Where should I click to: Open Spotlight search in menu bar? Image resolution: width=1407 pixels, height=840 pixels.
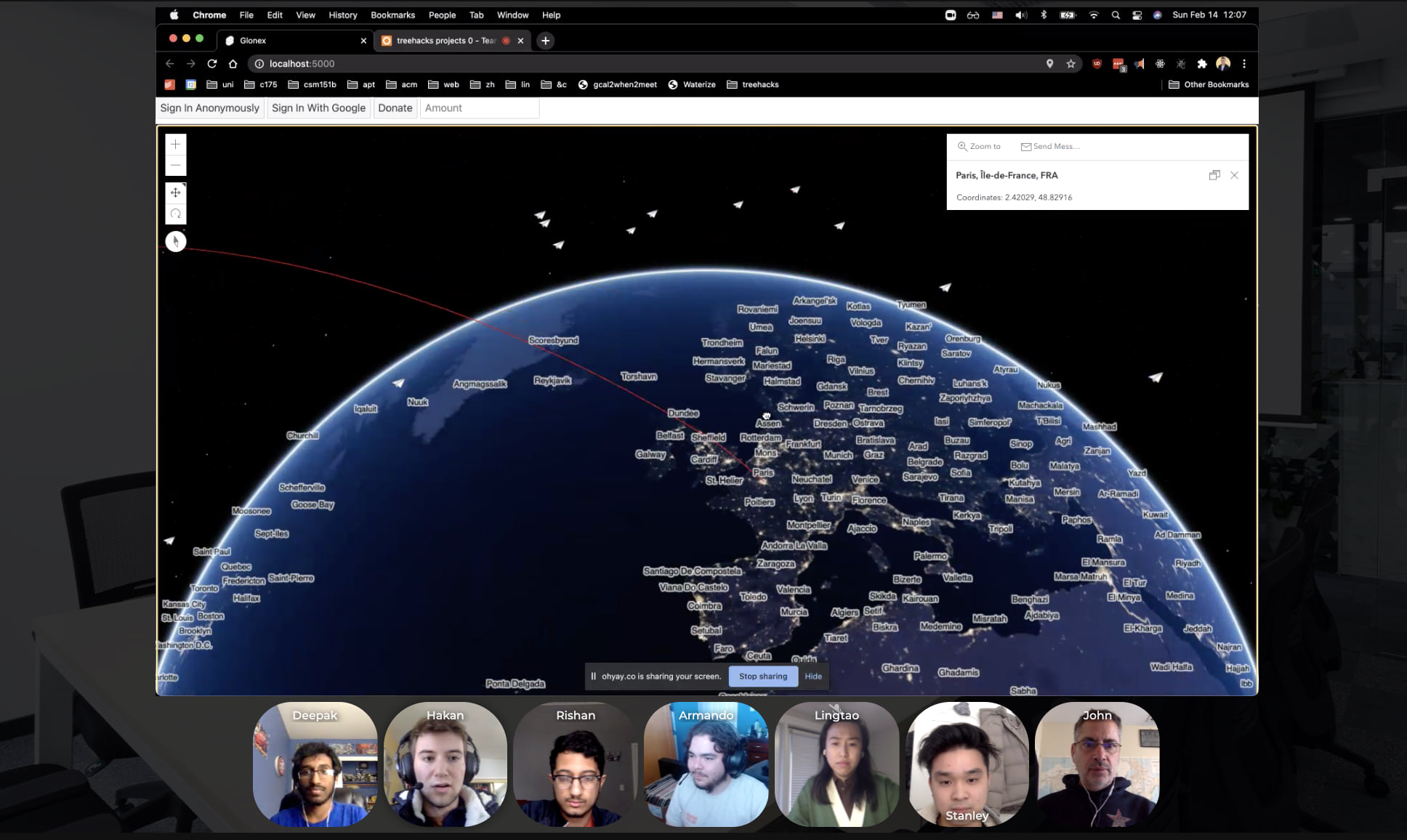(x=1116, y=15)
